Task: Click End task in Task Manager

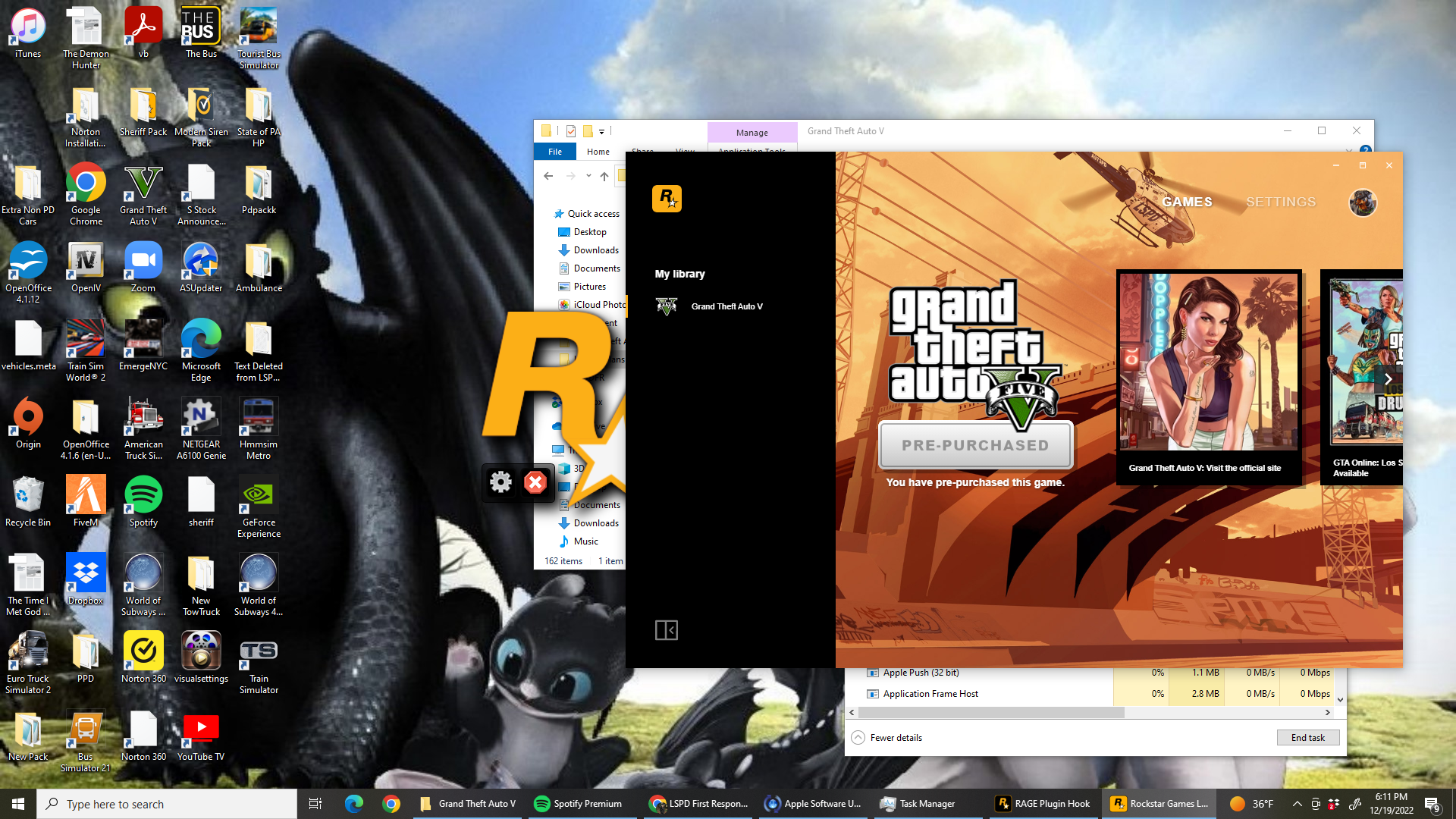Action: pyautogui.click(x=1307, y=737)
